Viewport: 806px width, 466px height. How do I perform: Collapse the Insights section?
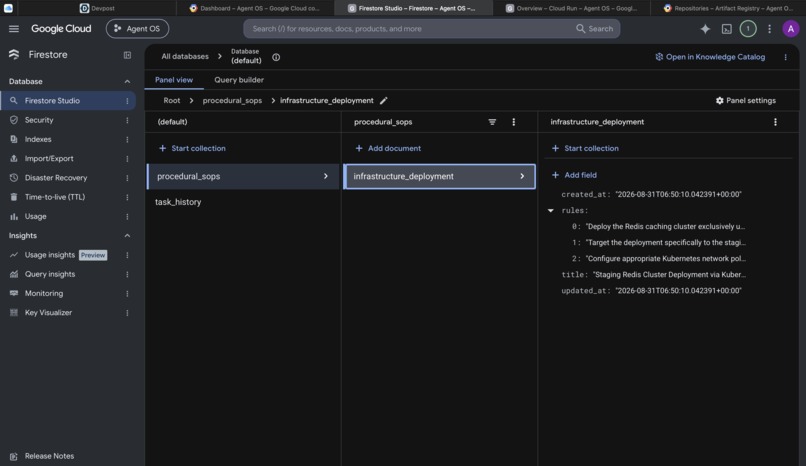pyautogui.click(x=127, y=235)
